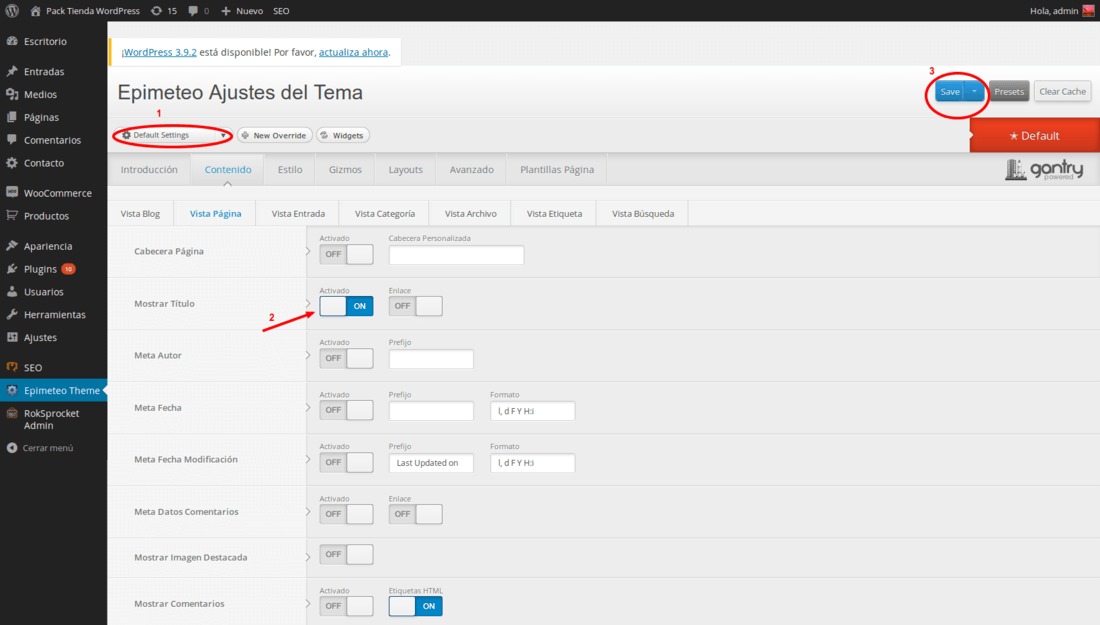Viewport: 1100px width, 625px height.
Task: Toggle Cabecera Página Activado switch
Action: (x=346, y=254)
